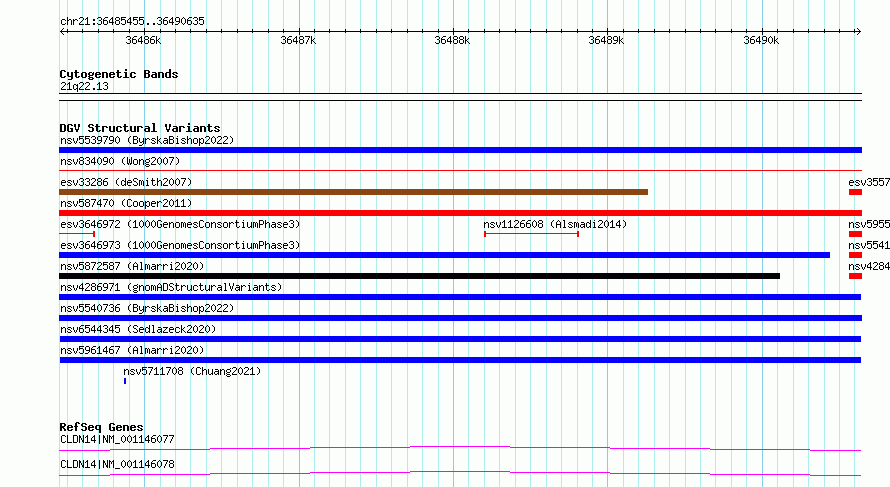This screenshot has height=487, width=890.
Task: Click the nsv5872587 (Almarri2020) label
Action: 132,266
